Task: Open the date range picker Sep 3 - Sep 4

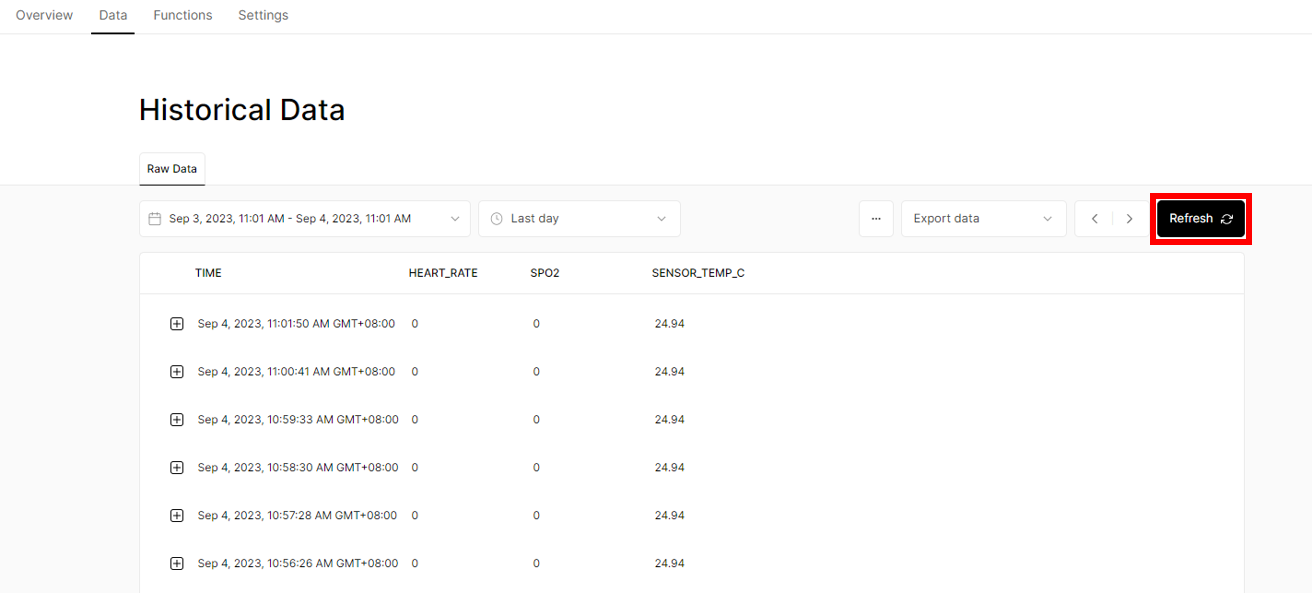Action: (305, 218)
